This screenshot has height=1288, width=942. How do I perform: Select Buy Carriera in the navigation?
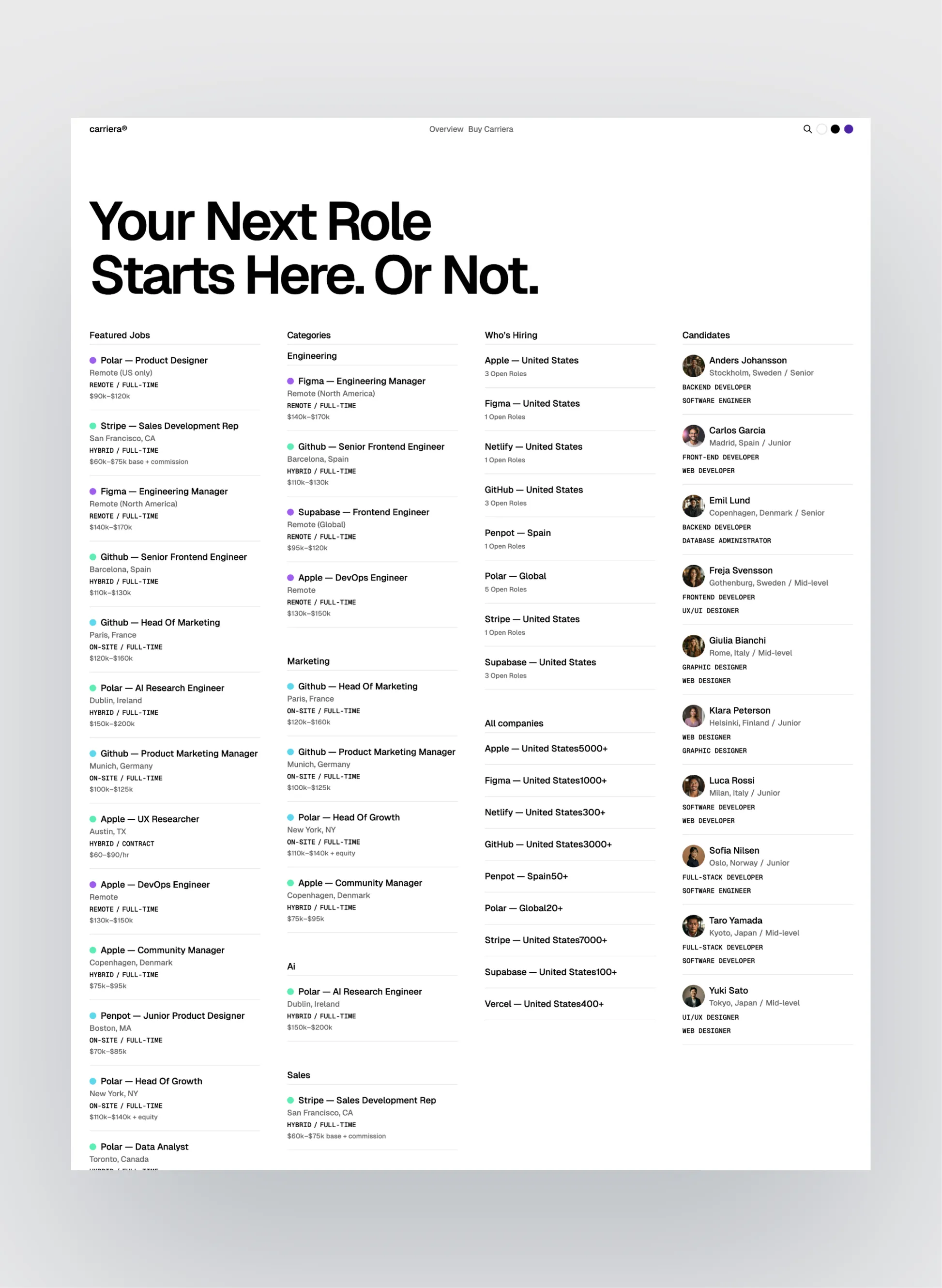point(489,129)
